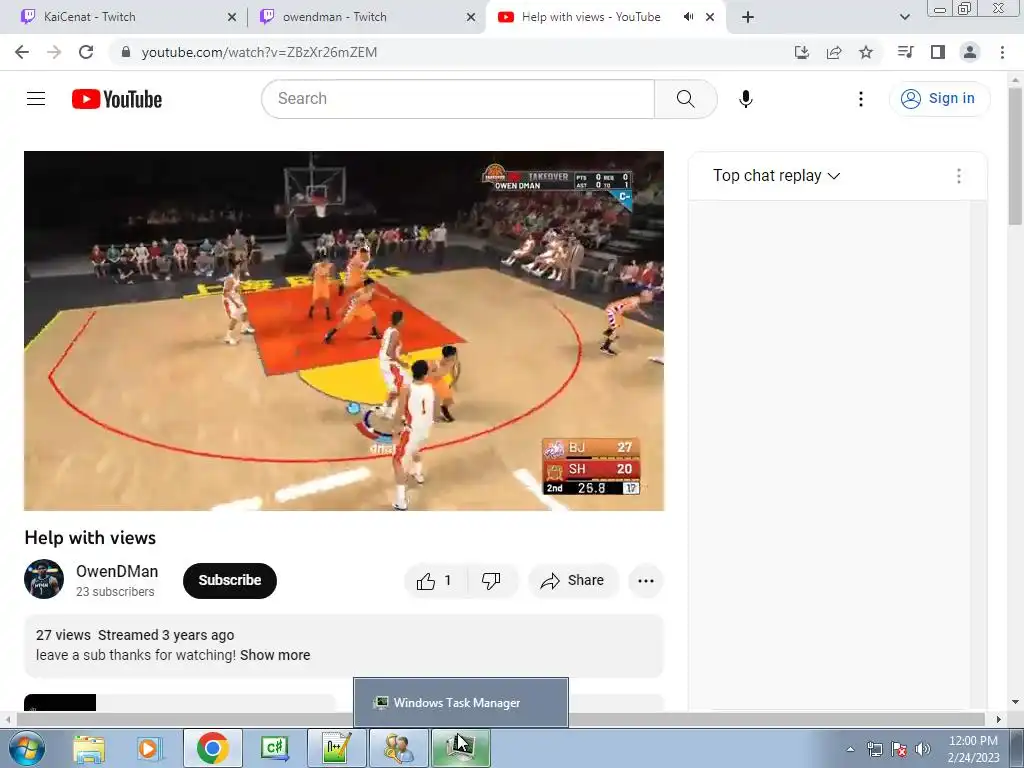Bookmark this page with star
The image size is (1024, 768).
point(866,52)
